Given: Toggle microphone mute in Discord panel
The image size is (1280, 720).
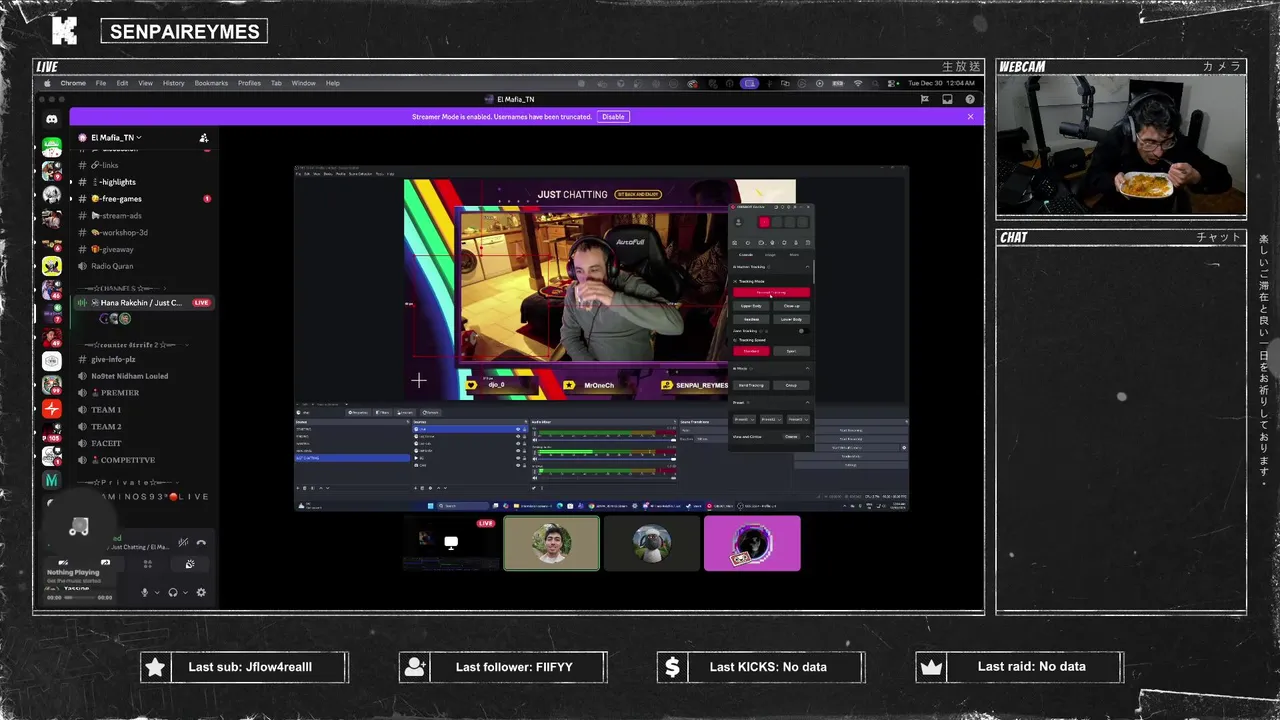Looking at the screenshot, I should (145, 592).
